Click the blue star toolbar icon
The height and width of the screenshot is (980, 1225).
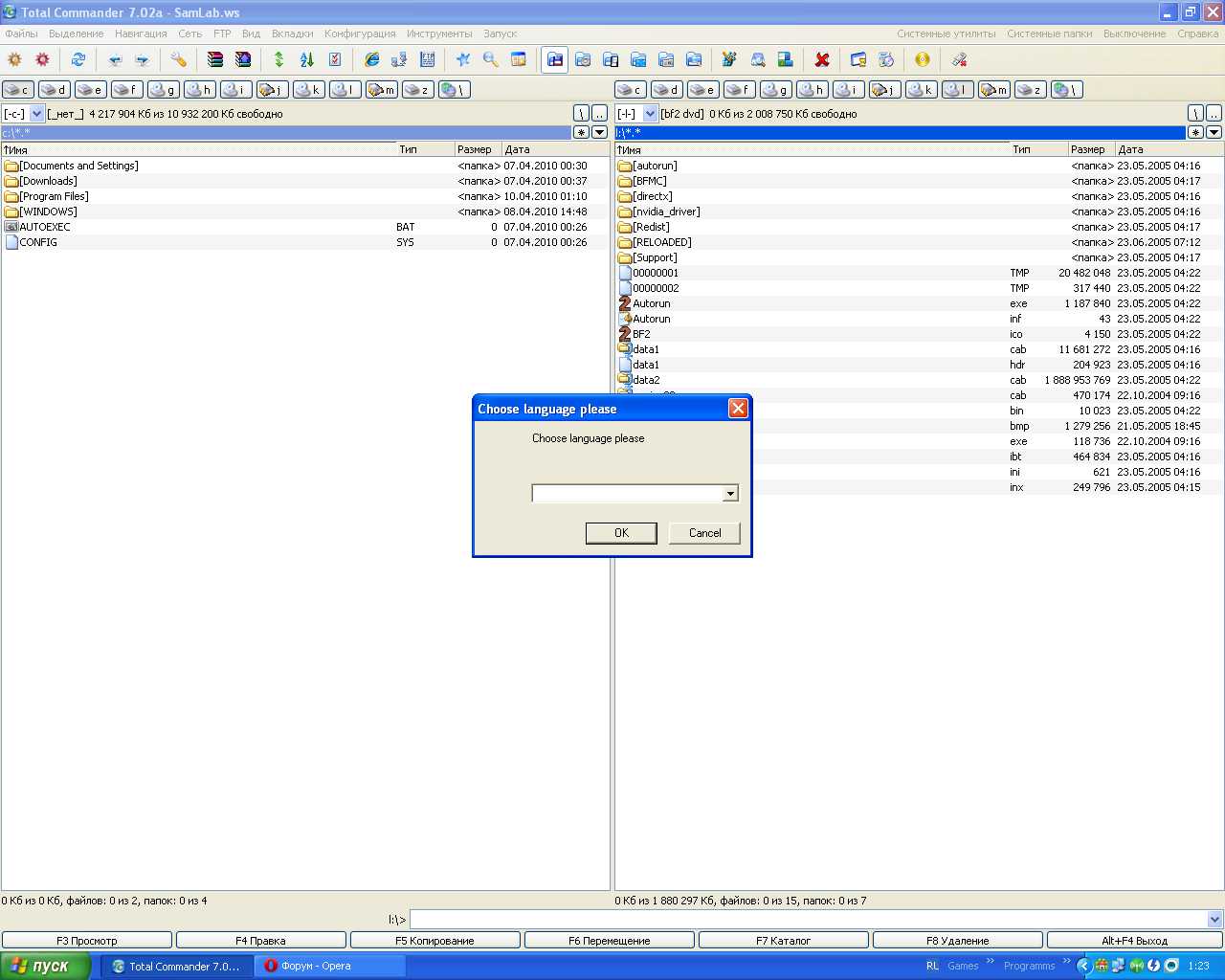463,59
